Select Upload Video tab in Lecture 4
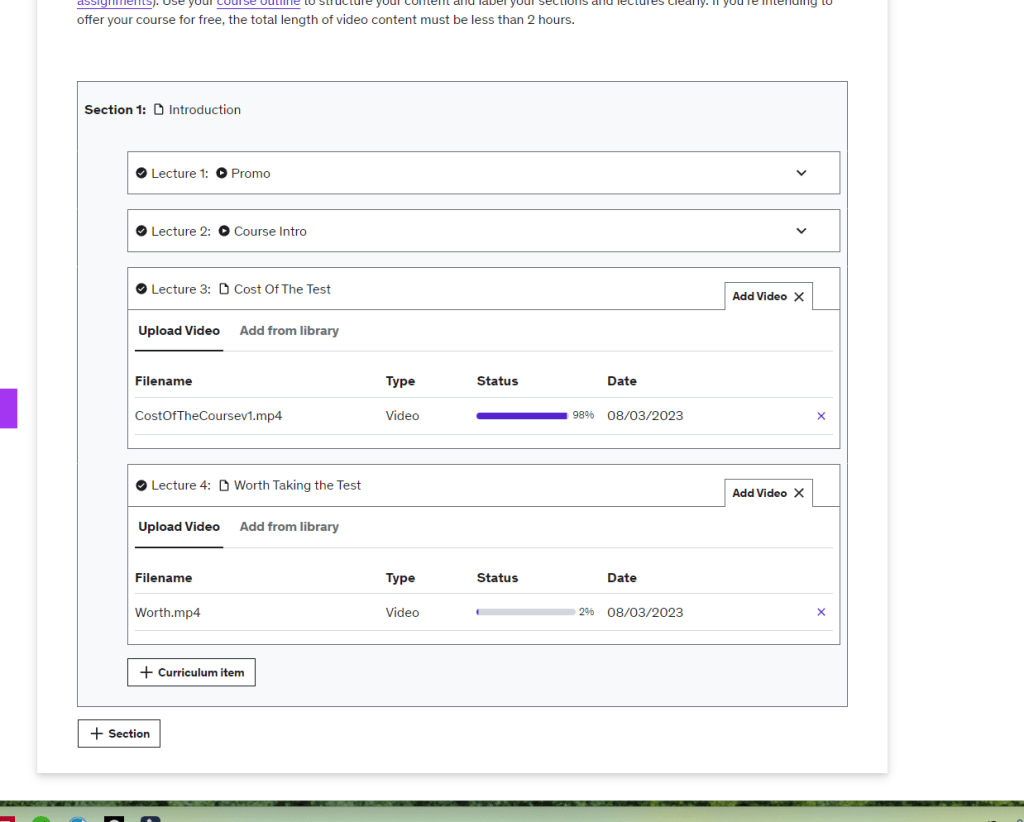The image size is (1024, 822). coord(179,527)
